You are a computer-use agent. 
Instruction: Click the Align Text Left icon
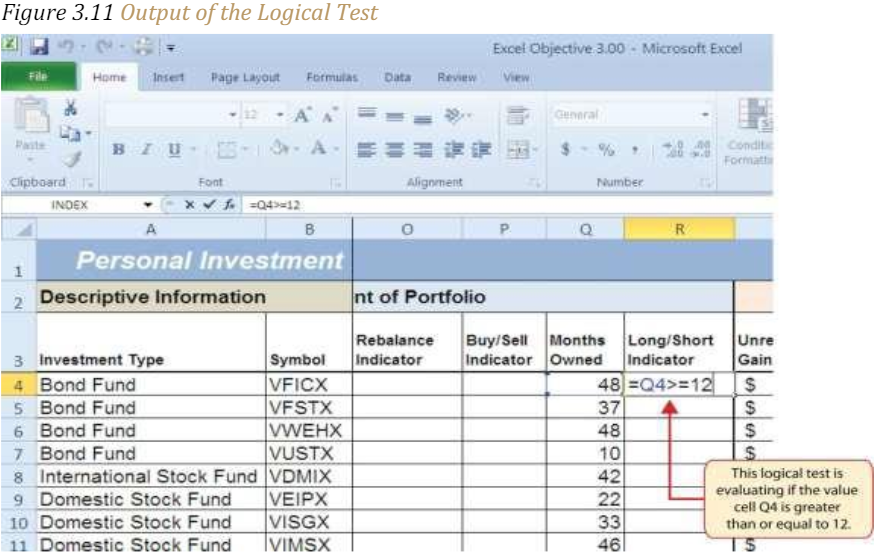pyautogui.click(x=367, y=149)
